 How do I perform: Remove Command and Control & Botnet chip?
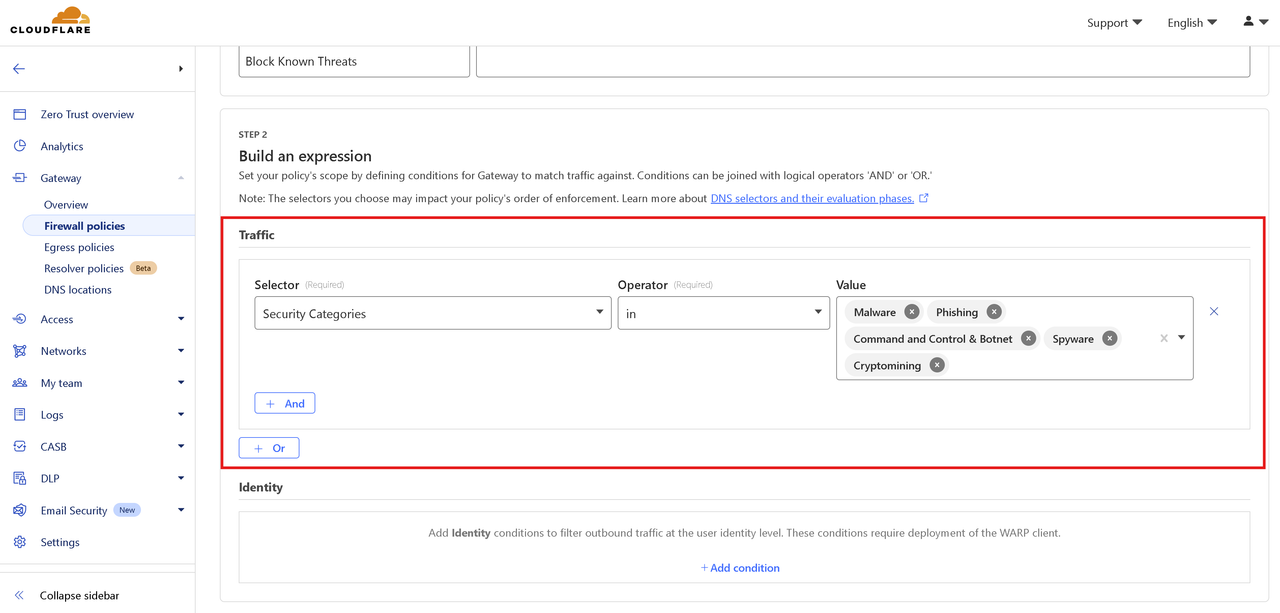1028,339
